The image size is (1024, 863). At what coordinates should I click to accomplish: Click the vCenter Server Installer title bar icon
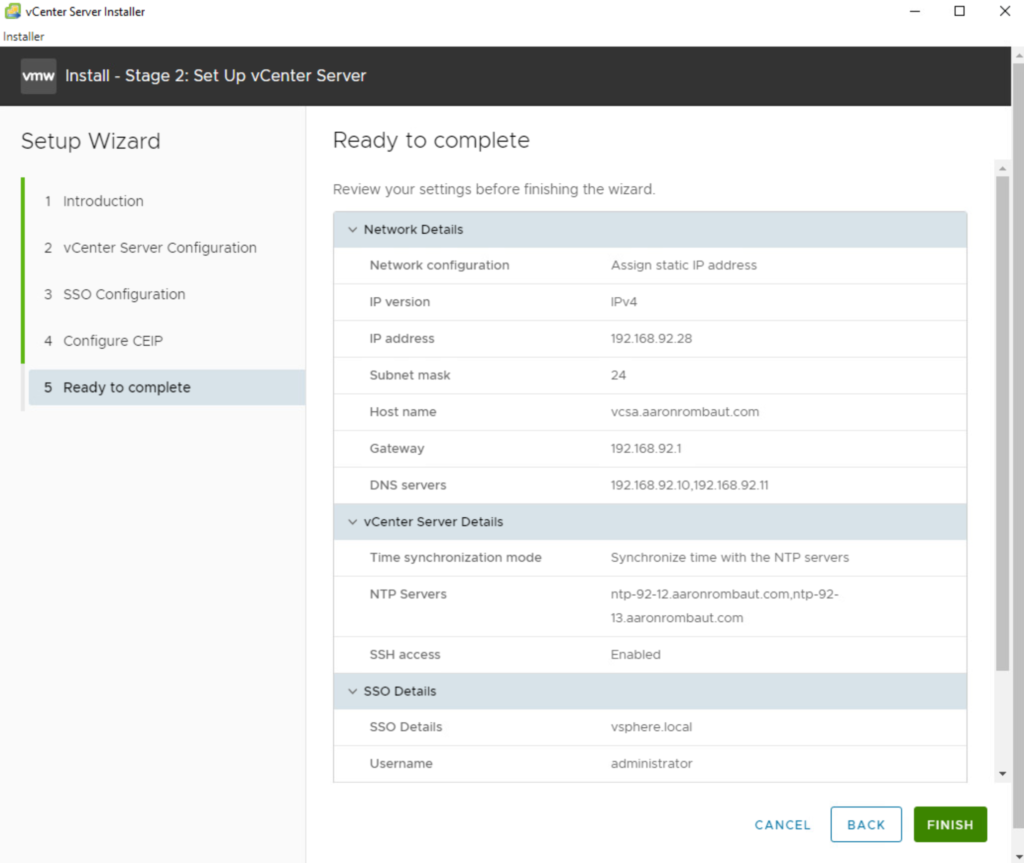click(12, 12)
